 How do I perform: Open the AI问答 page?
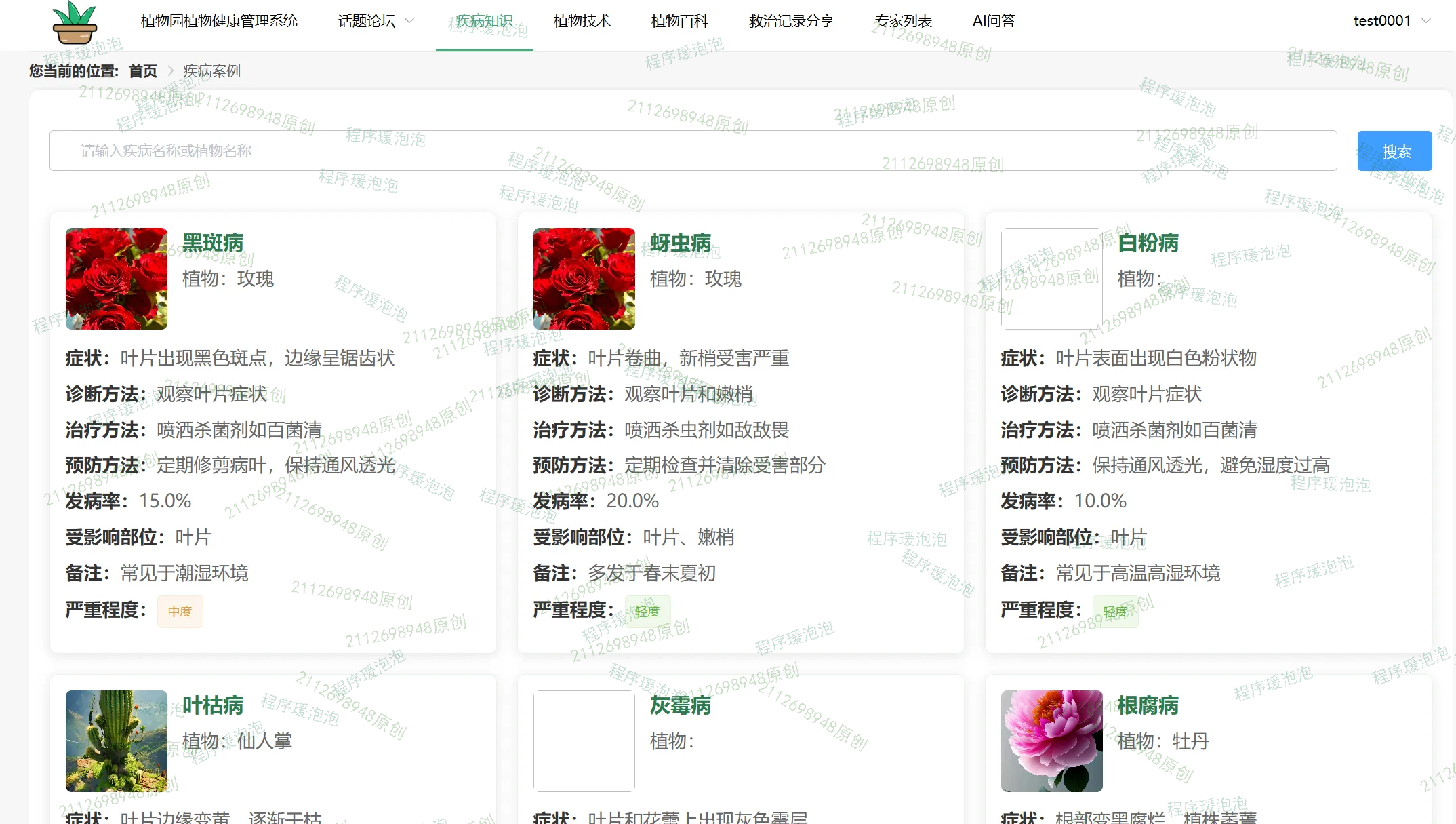pos(994,21)
